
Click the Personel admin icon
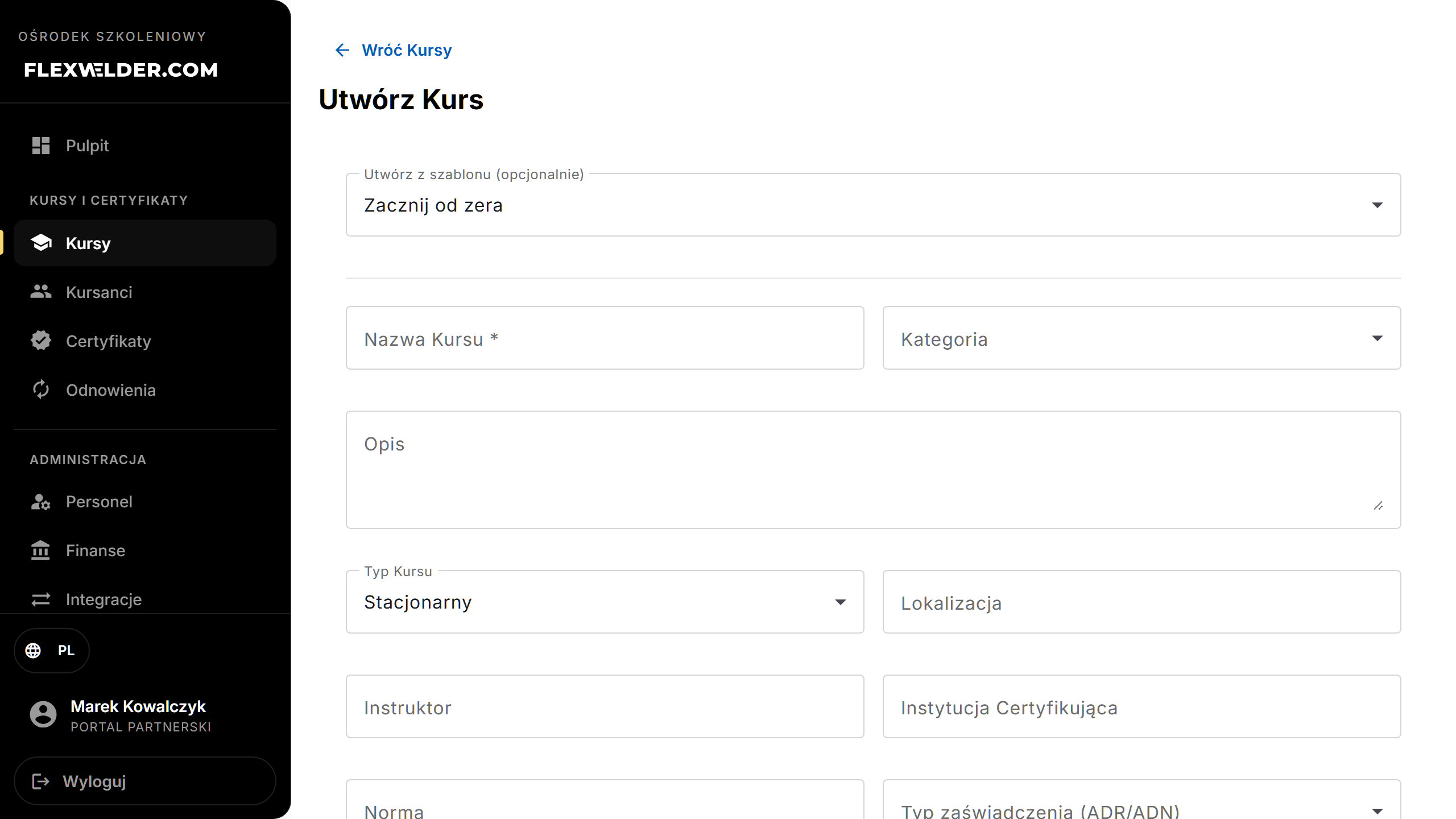pos(41,502)
